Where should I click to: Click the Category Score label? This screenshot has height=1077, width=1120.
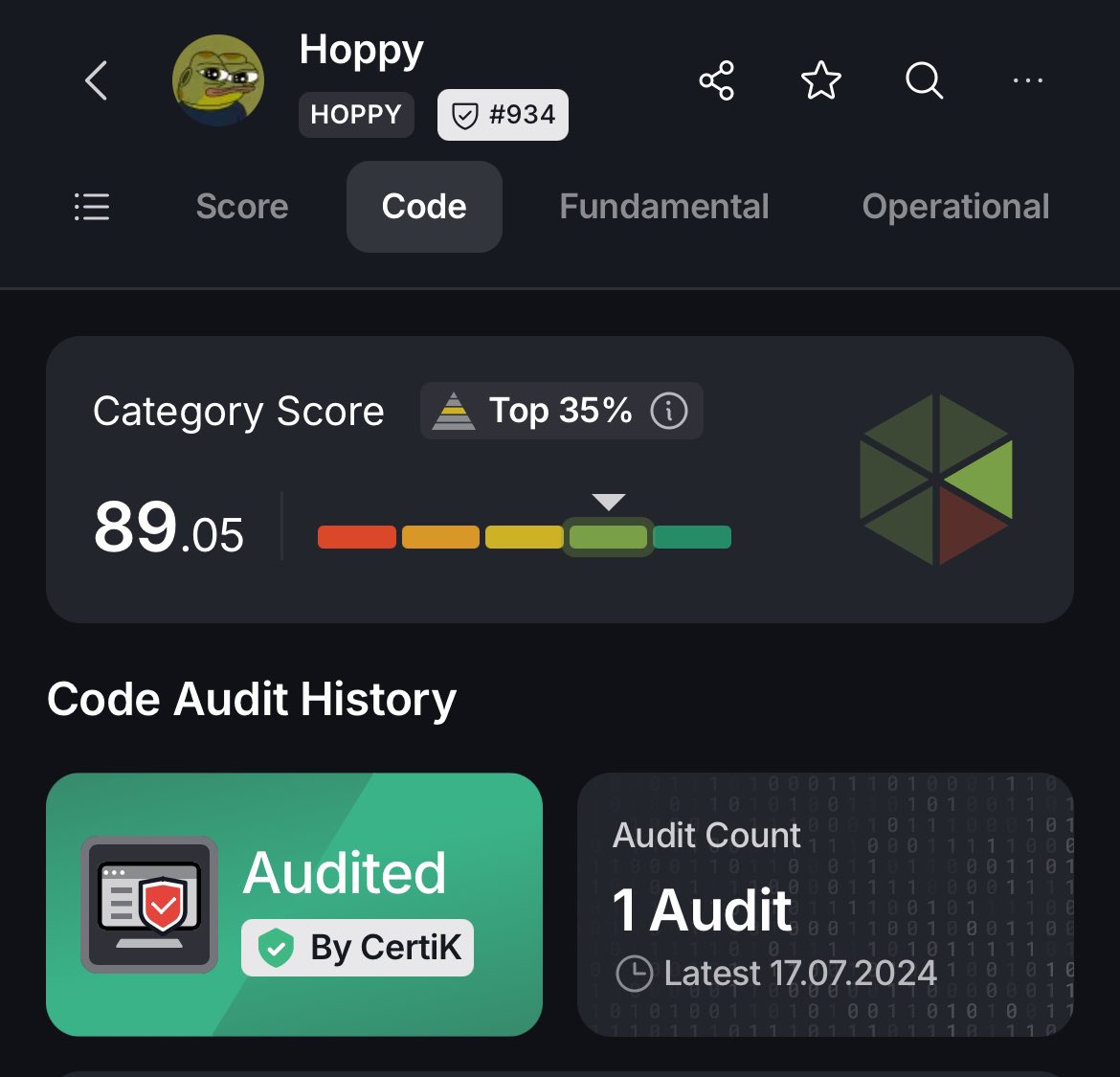[x=238, y=412]
